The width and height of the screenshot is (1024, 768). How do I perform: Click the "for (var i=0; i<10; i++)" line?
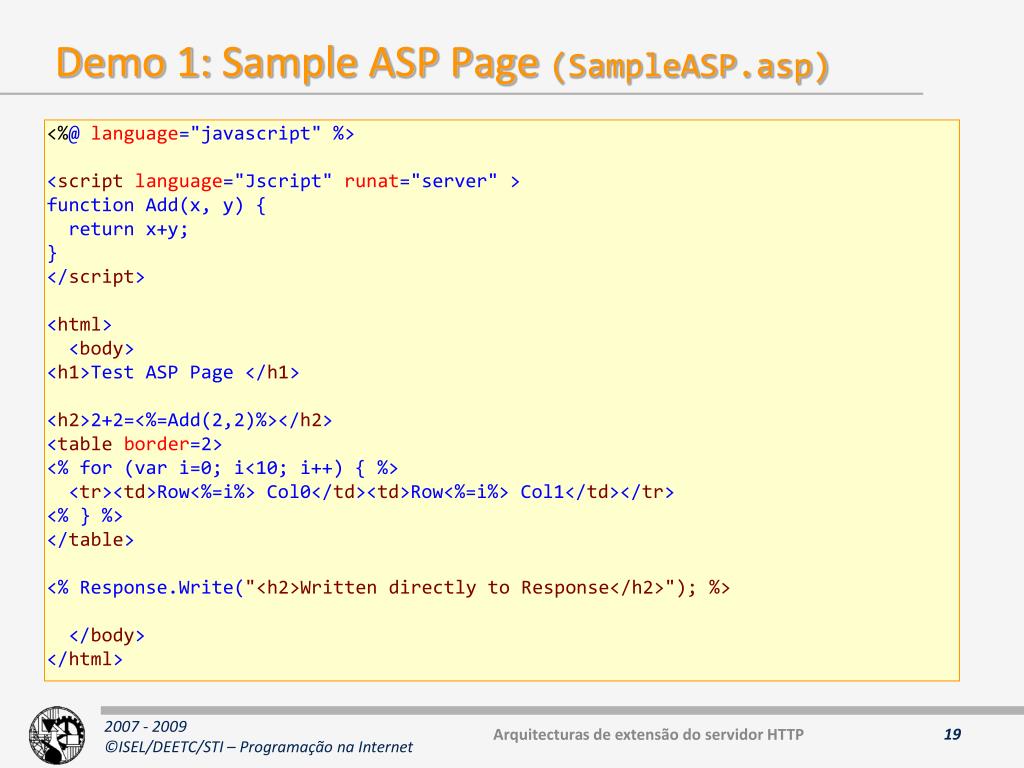tap(222, 468)
